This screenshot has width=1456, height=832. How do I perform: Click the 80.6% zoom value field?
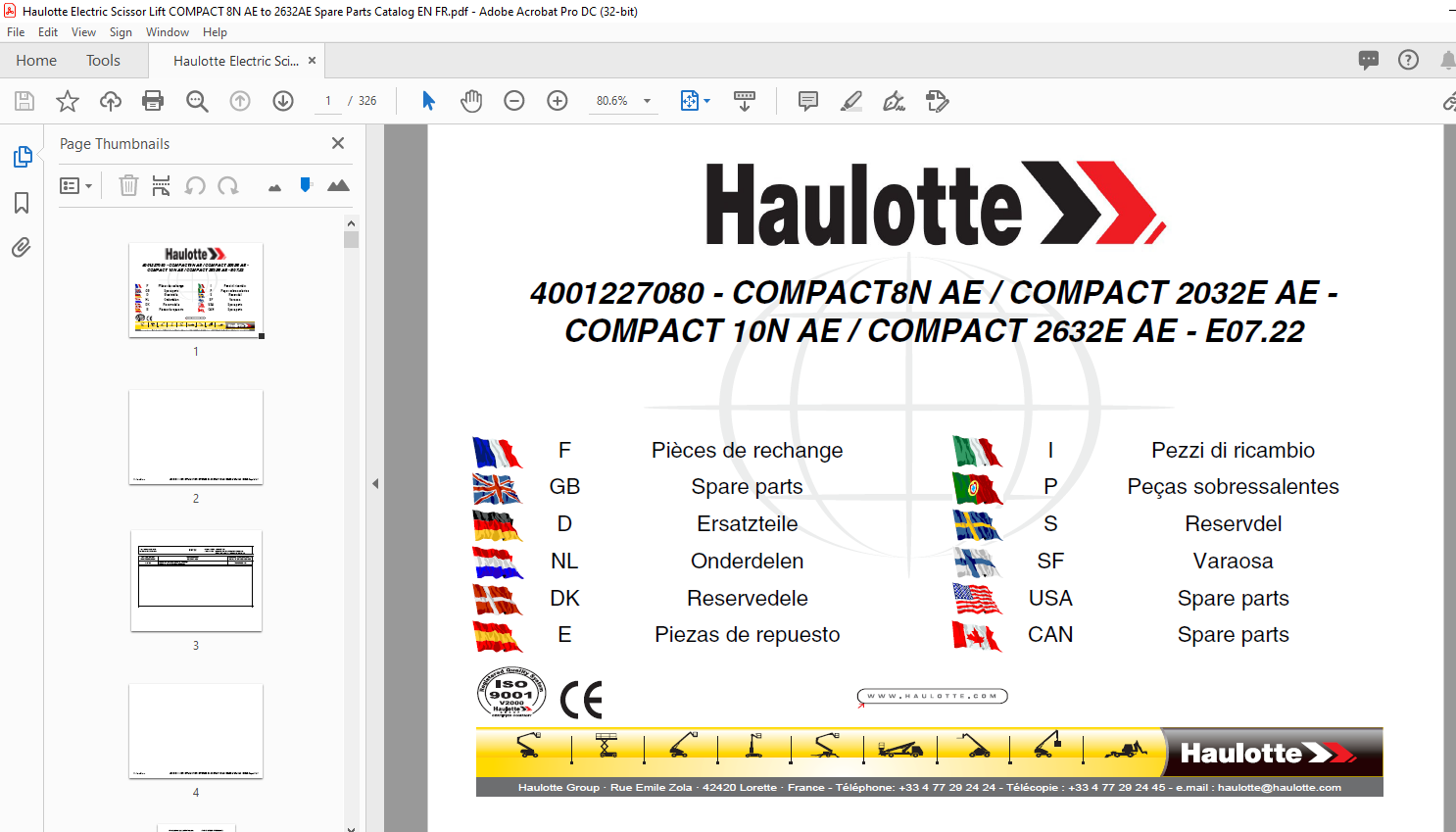pyautogui.click(x=612, y=101)
